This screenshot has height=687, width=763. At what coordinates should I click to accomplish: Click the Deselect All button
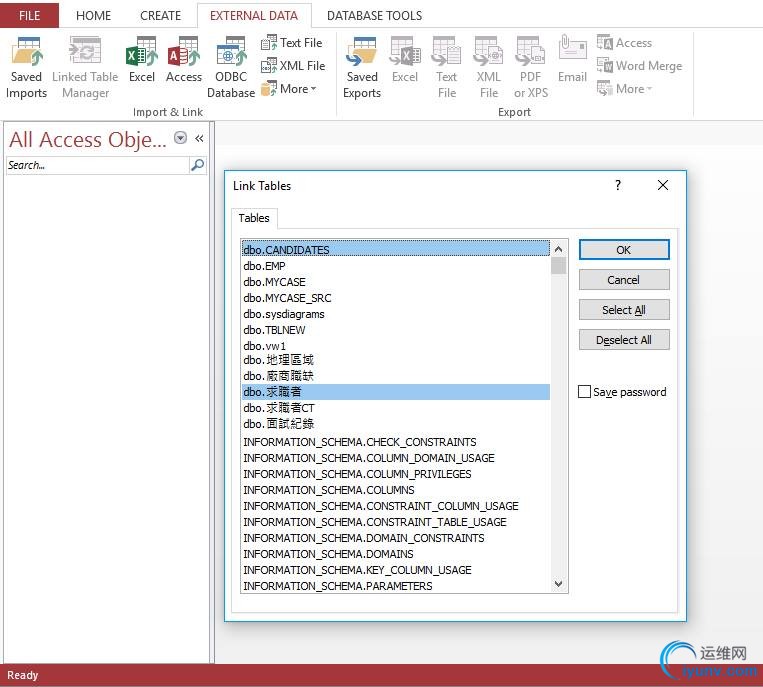click(624, 340)
